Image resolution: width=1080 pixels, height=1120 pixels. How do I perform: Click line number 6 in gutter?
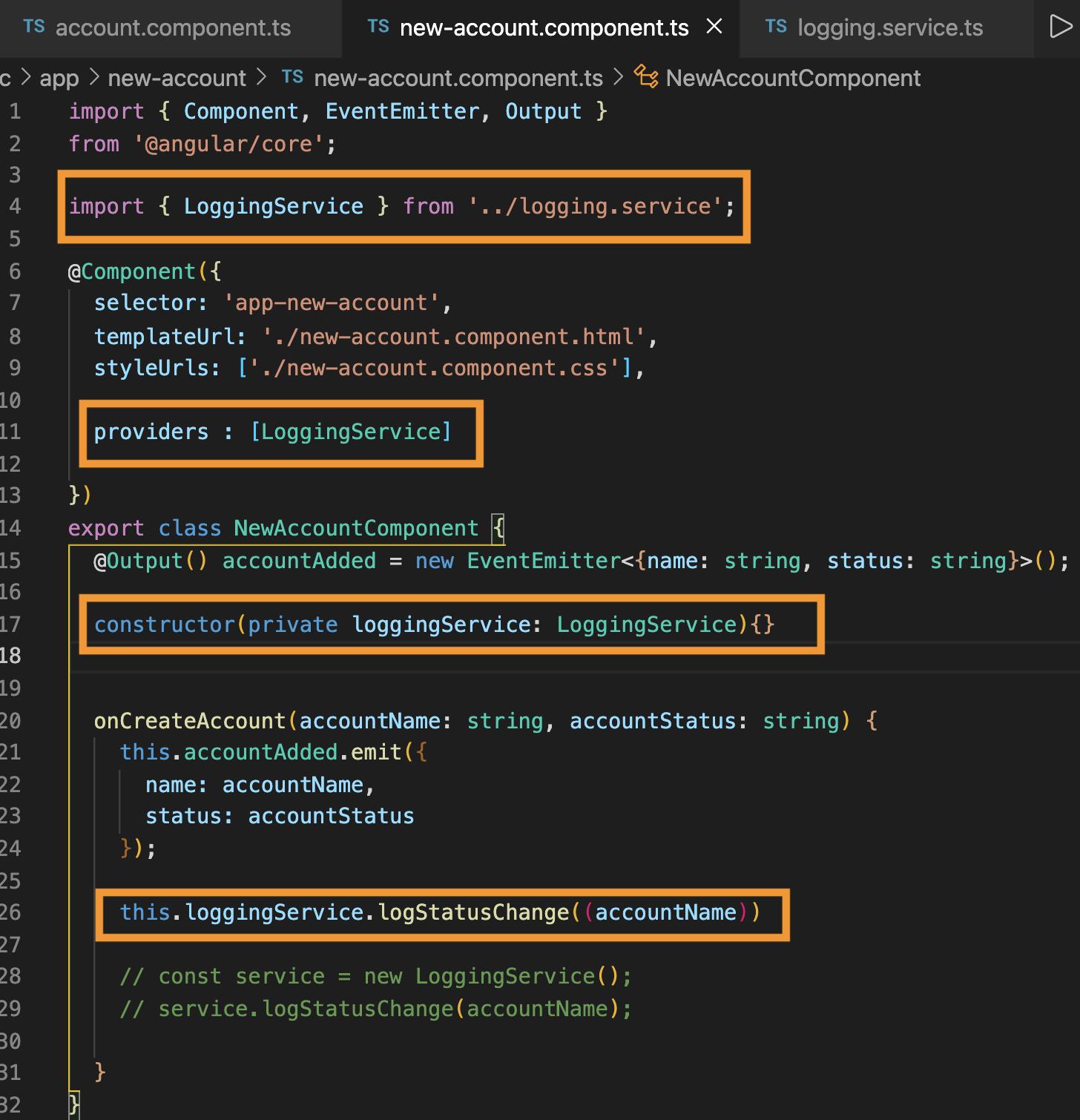pos(15,271)
